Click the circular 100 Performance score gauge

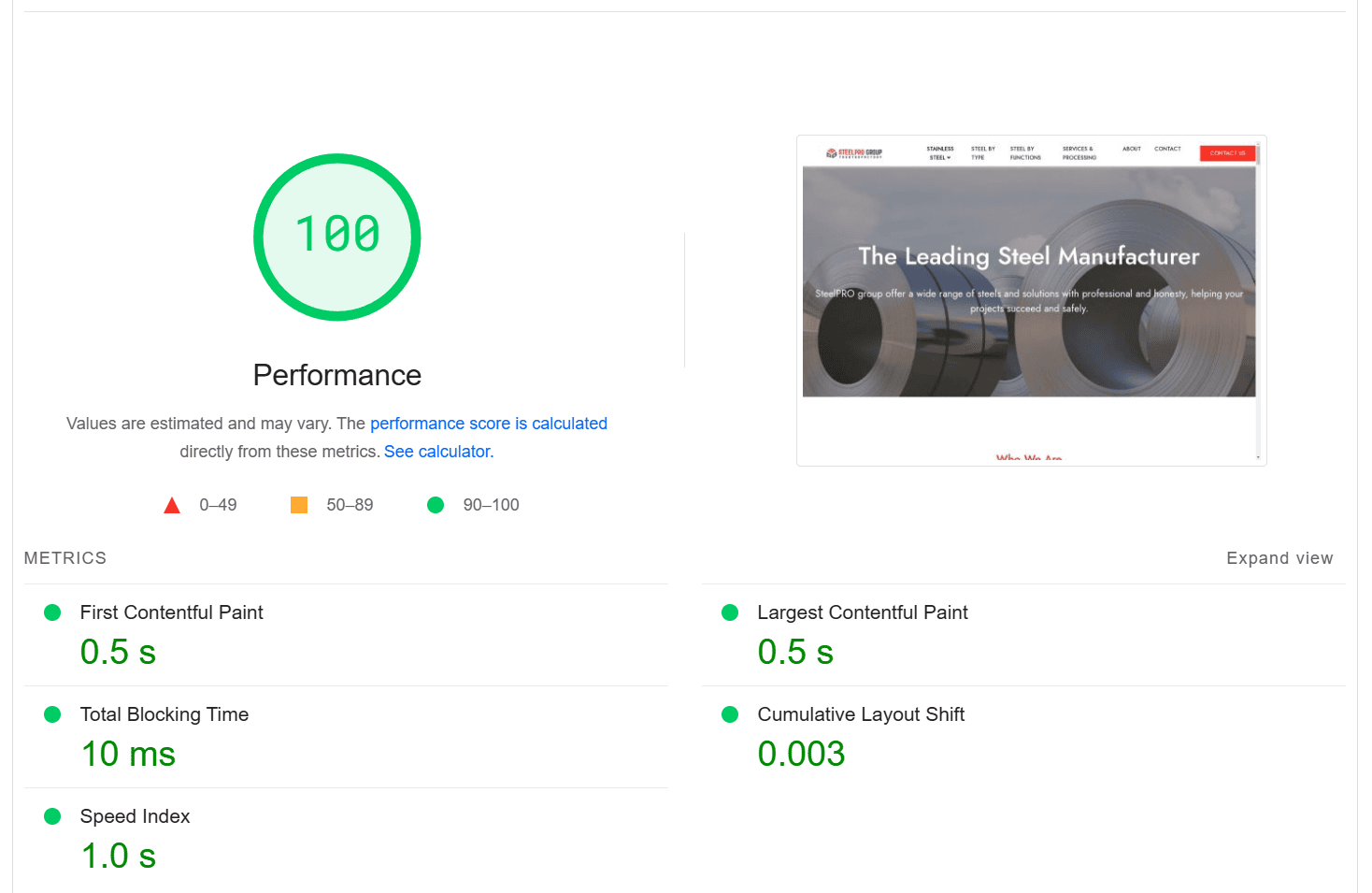pyautogui.click(x=336, y=237)
